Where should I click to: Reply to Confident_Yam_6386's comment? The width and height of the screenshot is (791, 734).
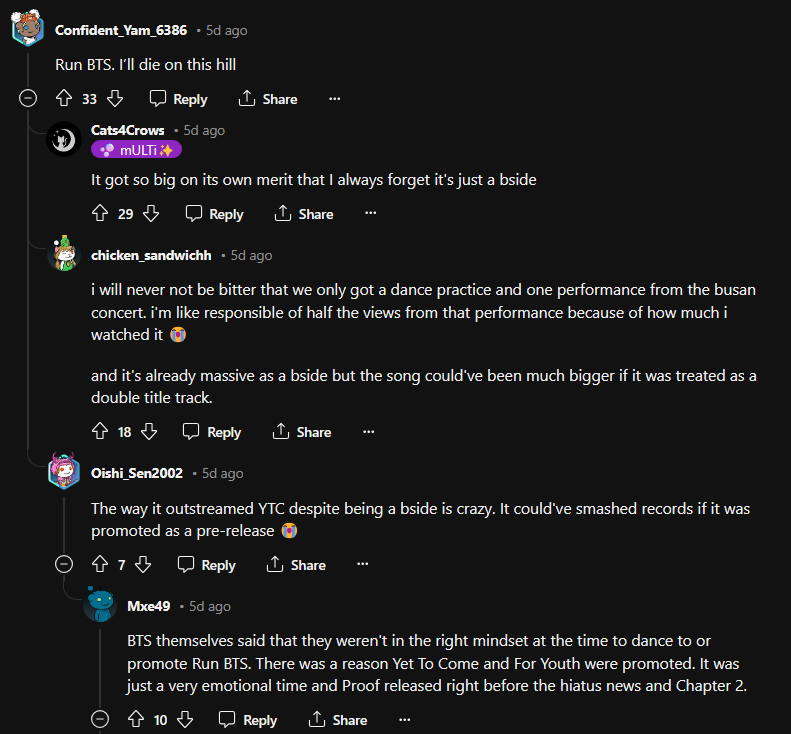pos(178,99)
